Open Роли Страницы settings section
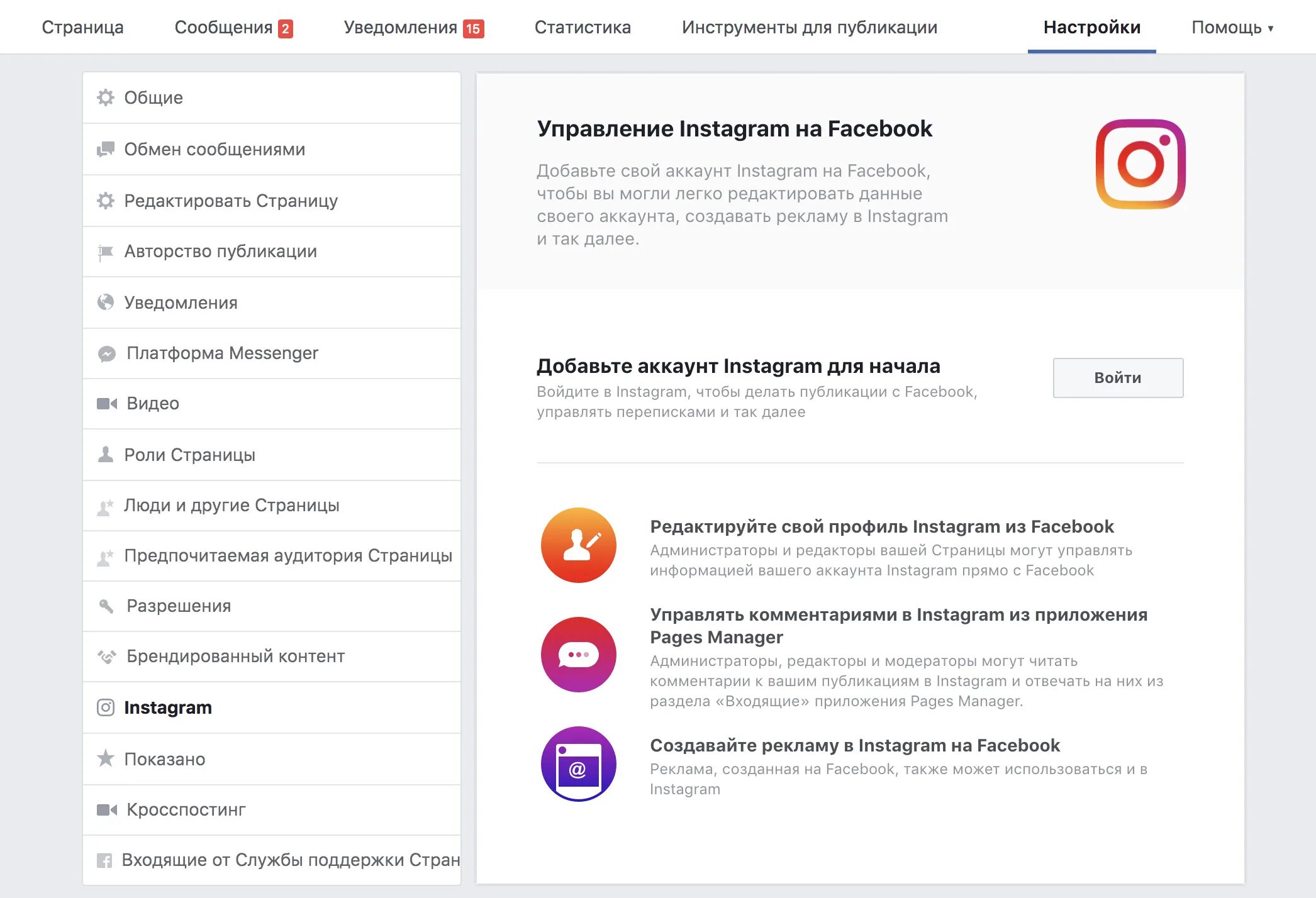This screenshot has width=1316, height=898. click(x=189, y=455)
